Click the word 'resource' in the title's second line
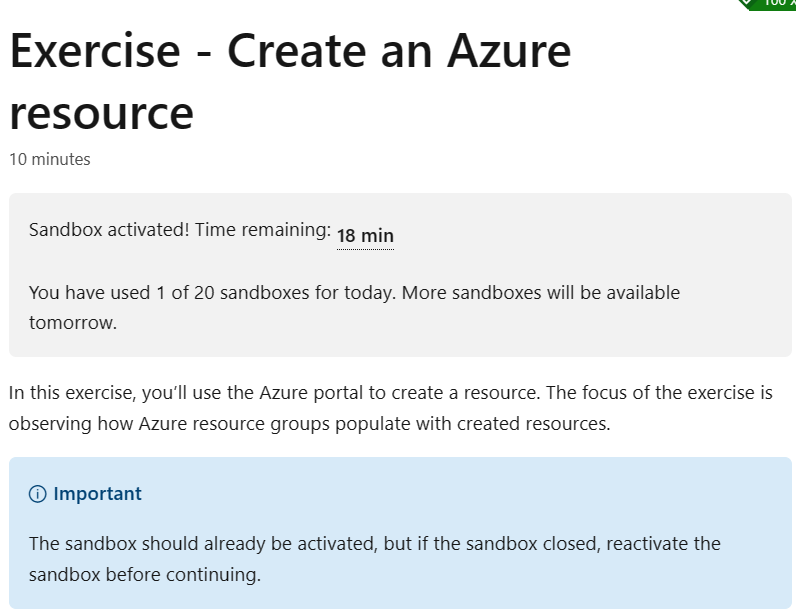 pos(102,114)
